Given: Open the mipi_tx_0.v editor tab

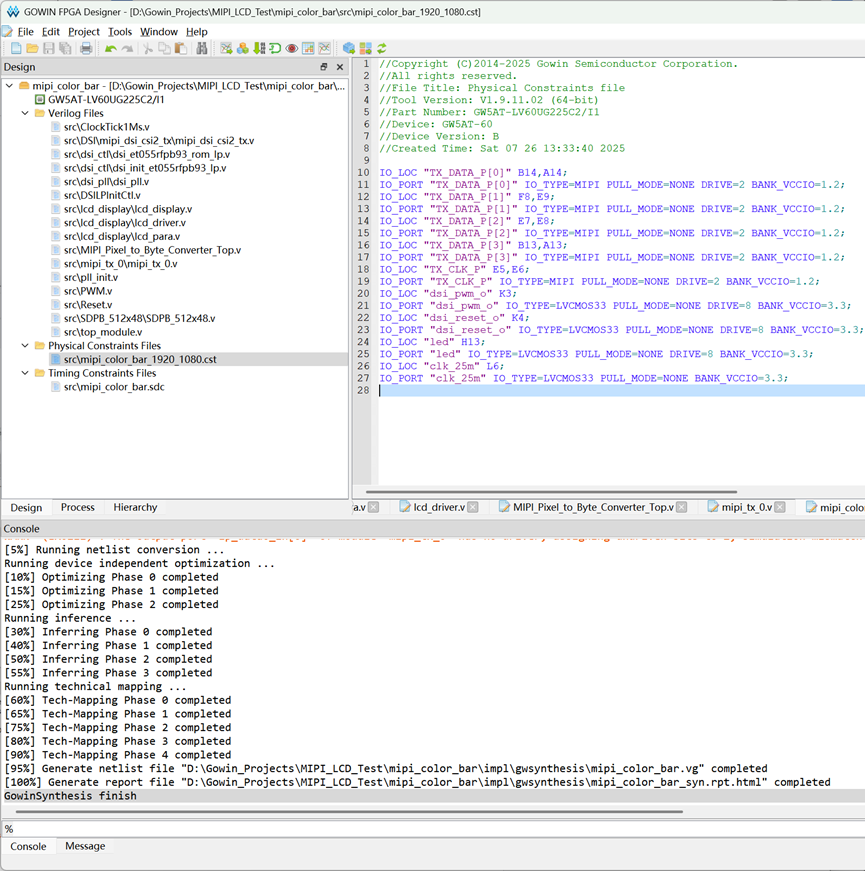Looking at the screenshot, I should click(746, 507).
